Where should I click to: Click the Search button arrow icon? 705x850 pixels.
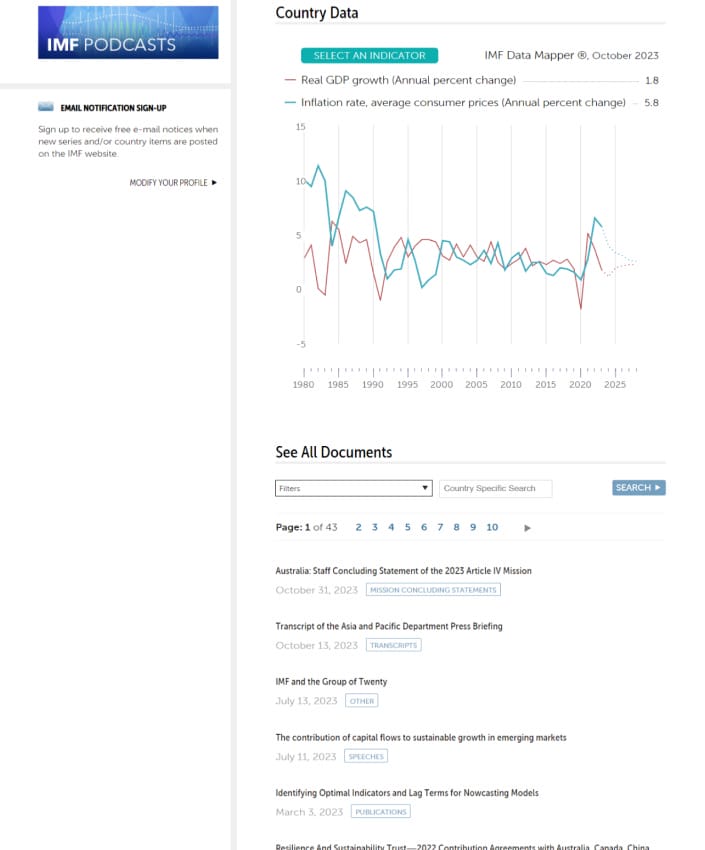pos(655,487)
